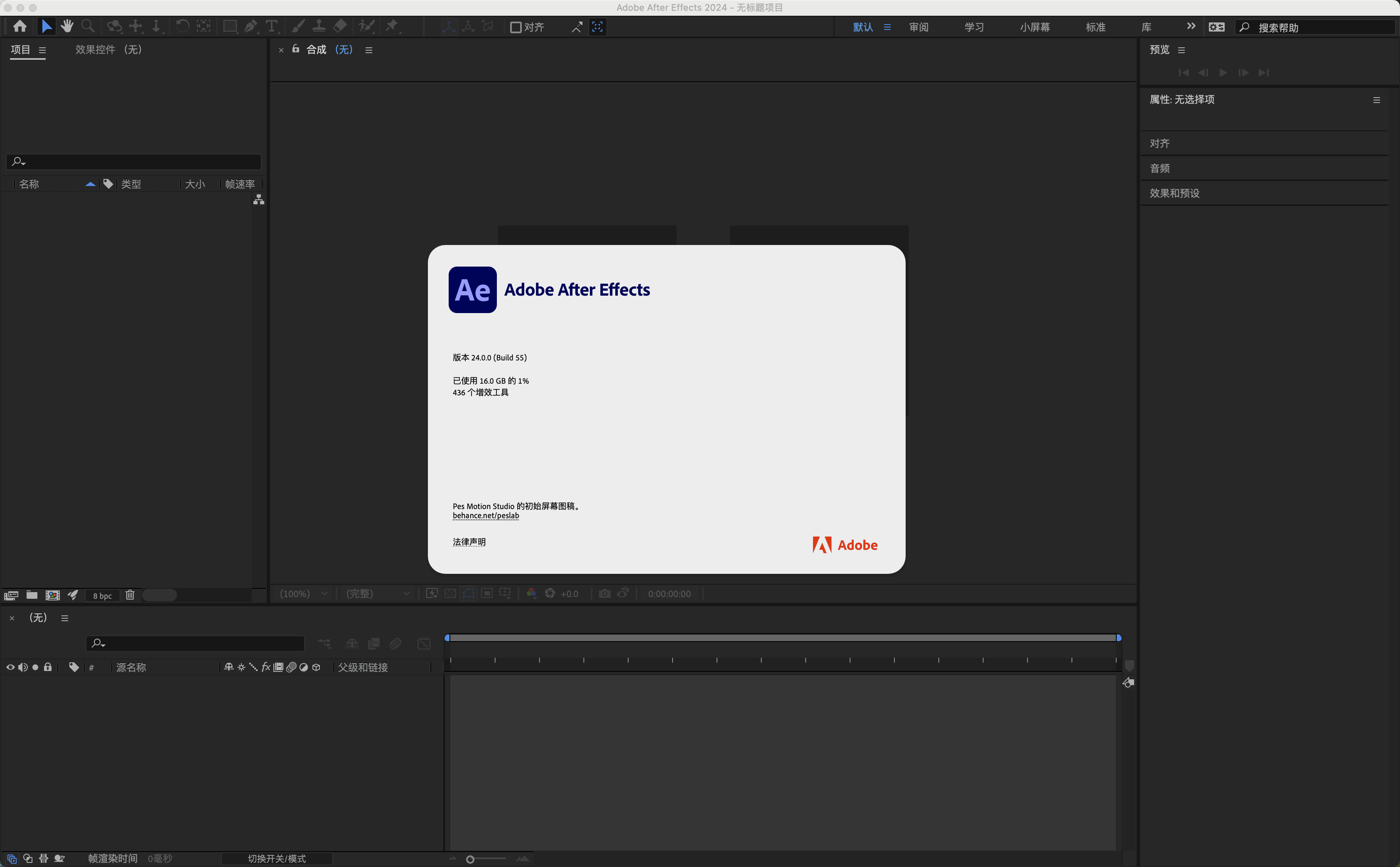Select the Brush tool

(x=298, y=27)
